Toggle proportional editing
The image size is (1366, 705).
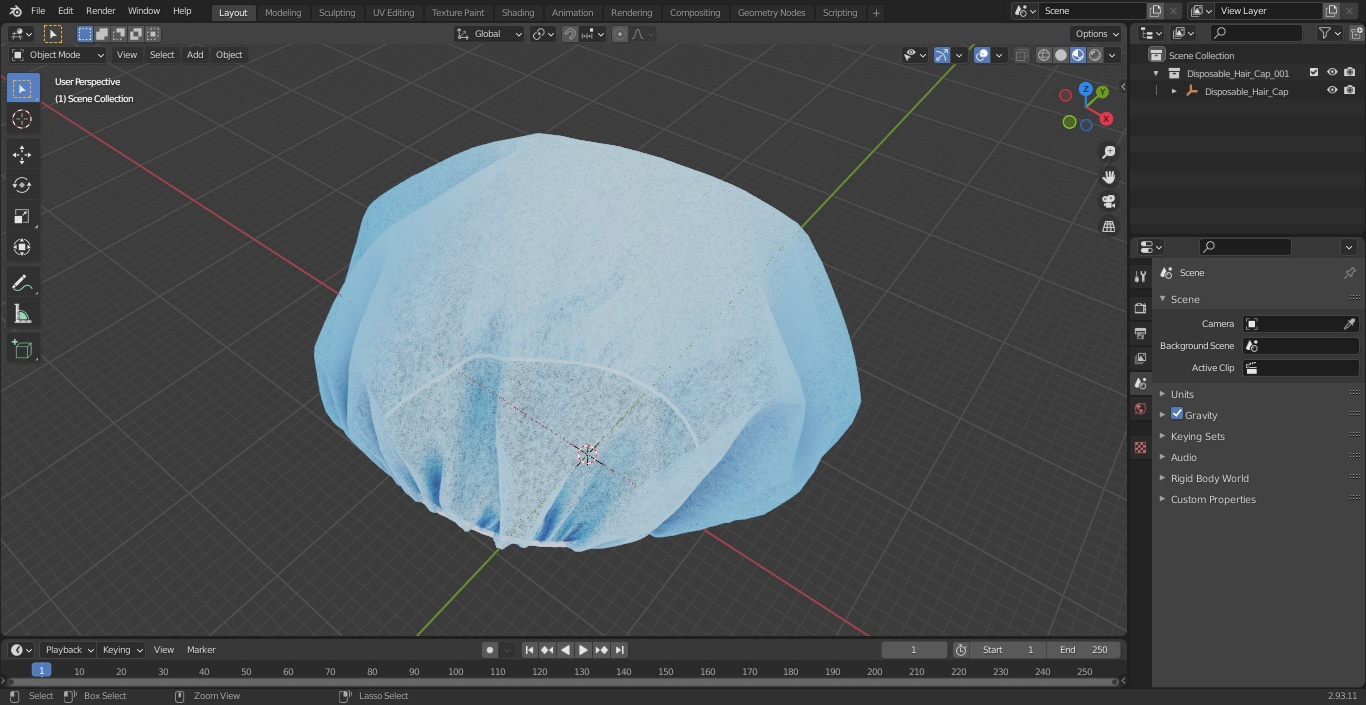point(620,34)
